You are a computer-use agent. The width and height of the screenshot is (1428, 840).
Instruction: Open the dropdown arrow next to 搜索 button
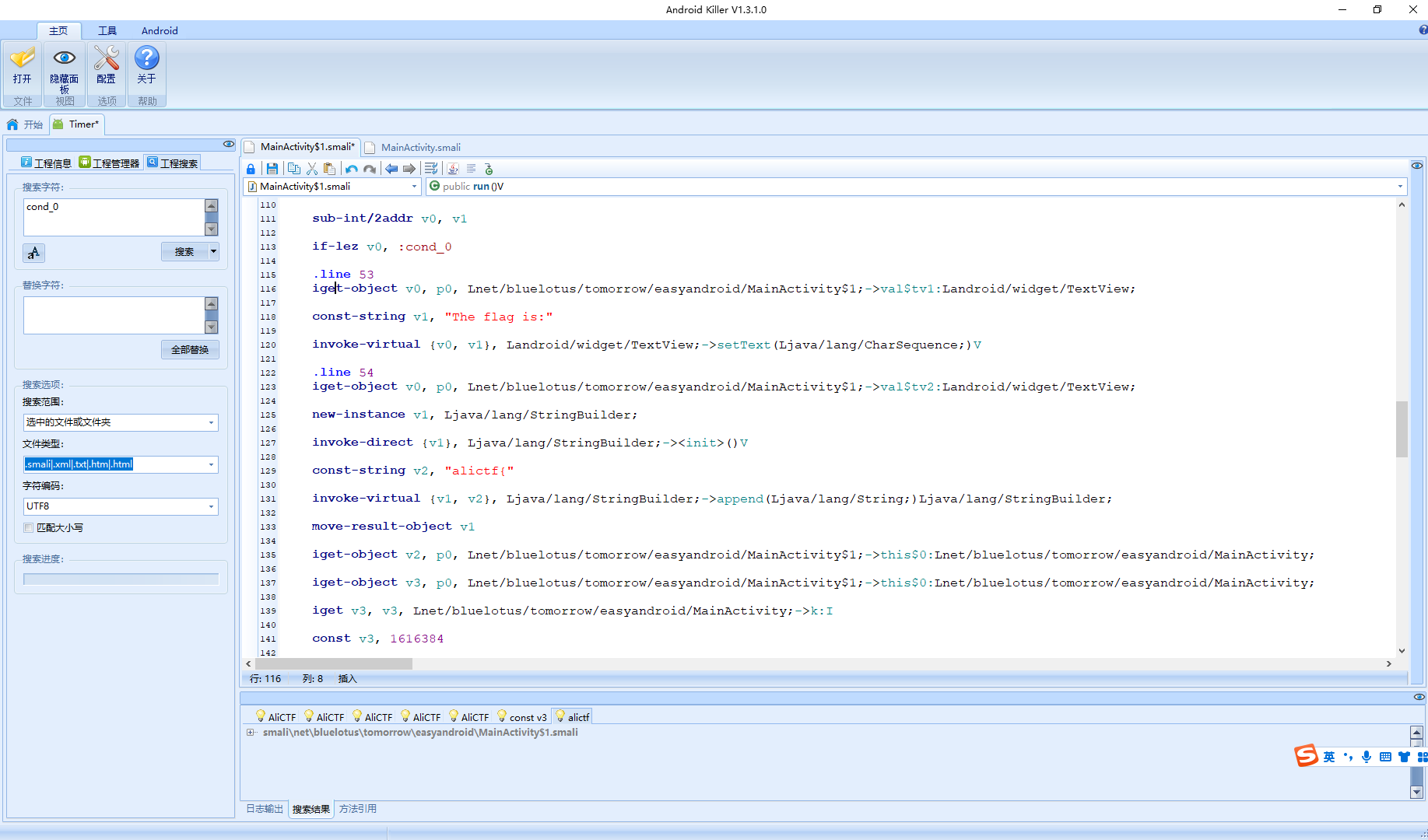click(x=214, y=251)
